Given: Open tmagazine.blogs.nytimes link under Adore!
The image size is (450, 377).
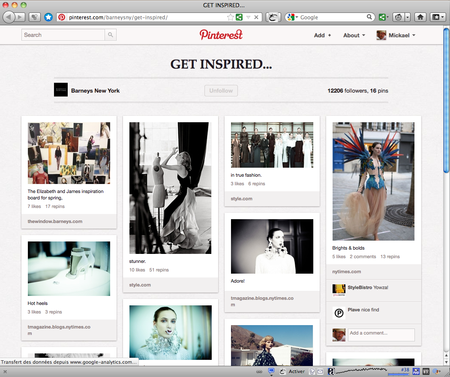Looking at the screenshot, I should coord(262,301).
